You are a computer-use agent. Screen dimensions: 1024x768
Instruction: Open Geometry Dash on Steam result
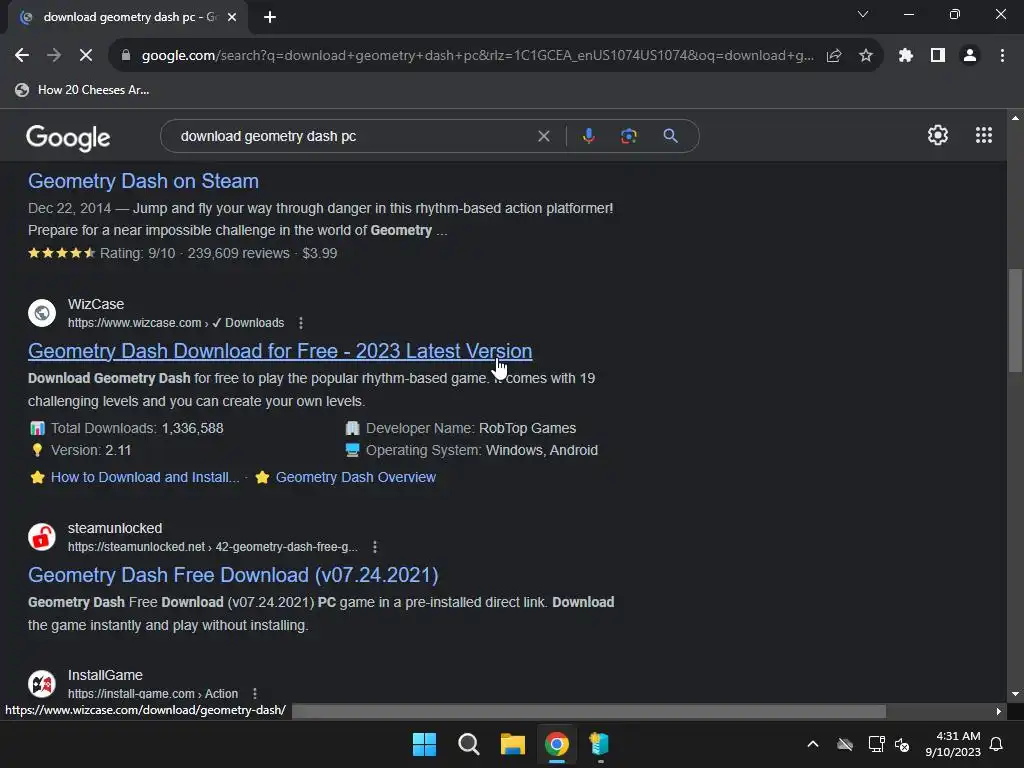click(x=143, y=181)
